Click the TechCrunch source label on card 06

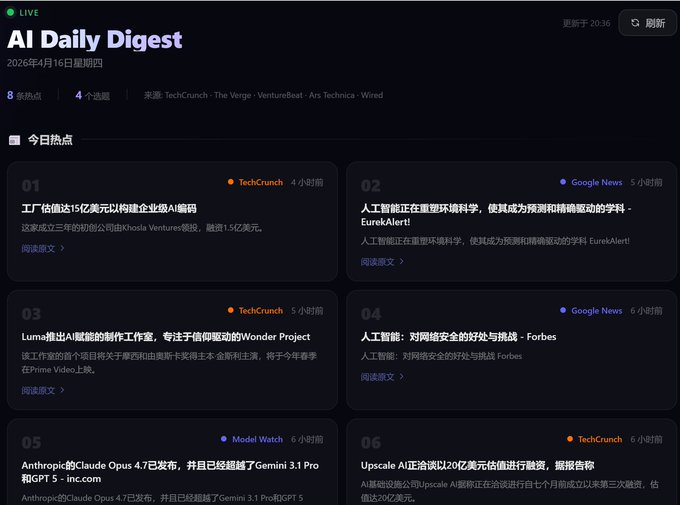[600, 439]
